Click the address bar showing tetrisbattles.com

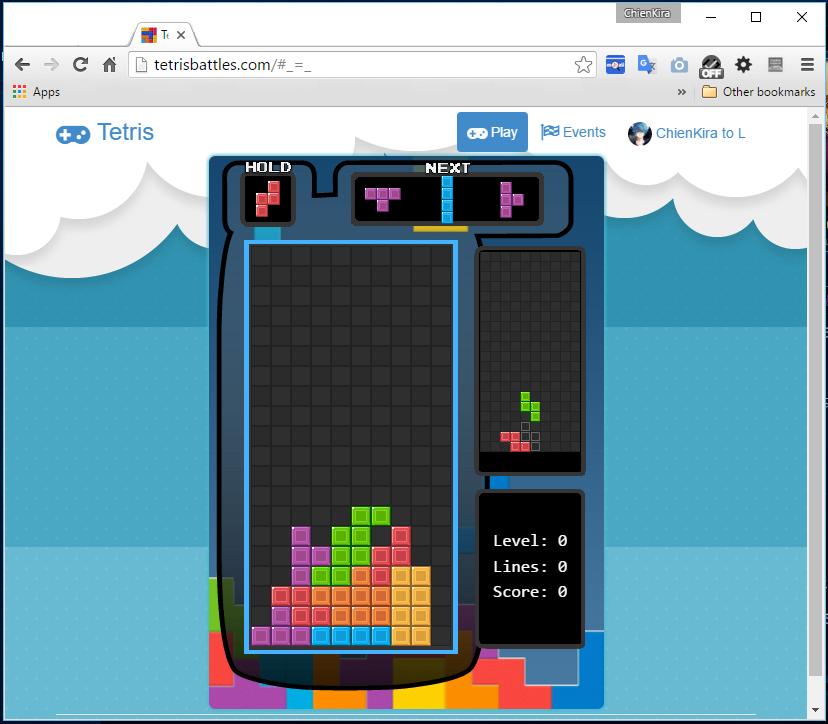point(362,64)
